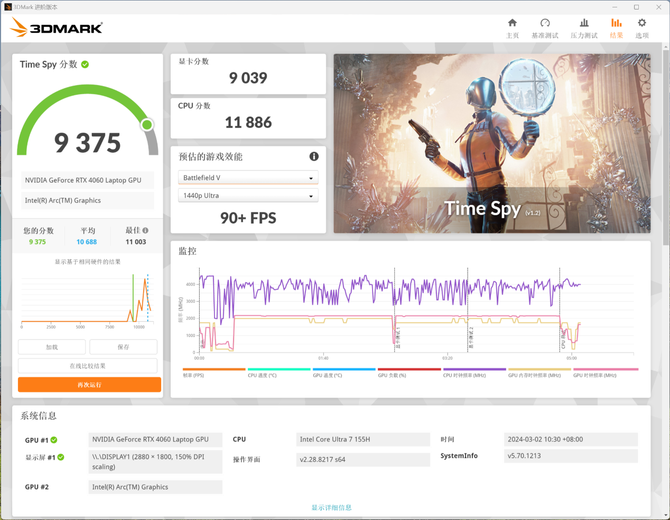This screenshot has height=520, width=670.
Task: Open the Options tab (选项)
Action: tap(641, 28)
